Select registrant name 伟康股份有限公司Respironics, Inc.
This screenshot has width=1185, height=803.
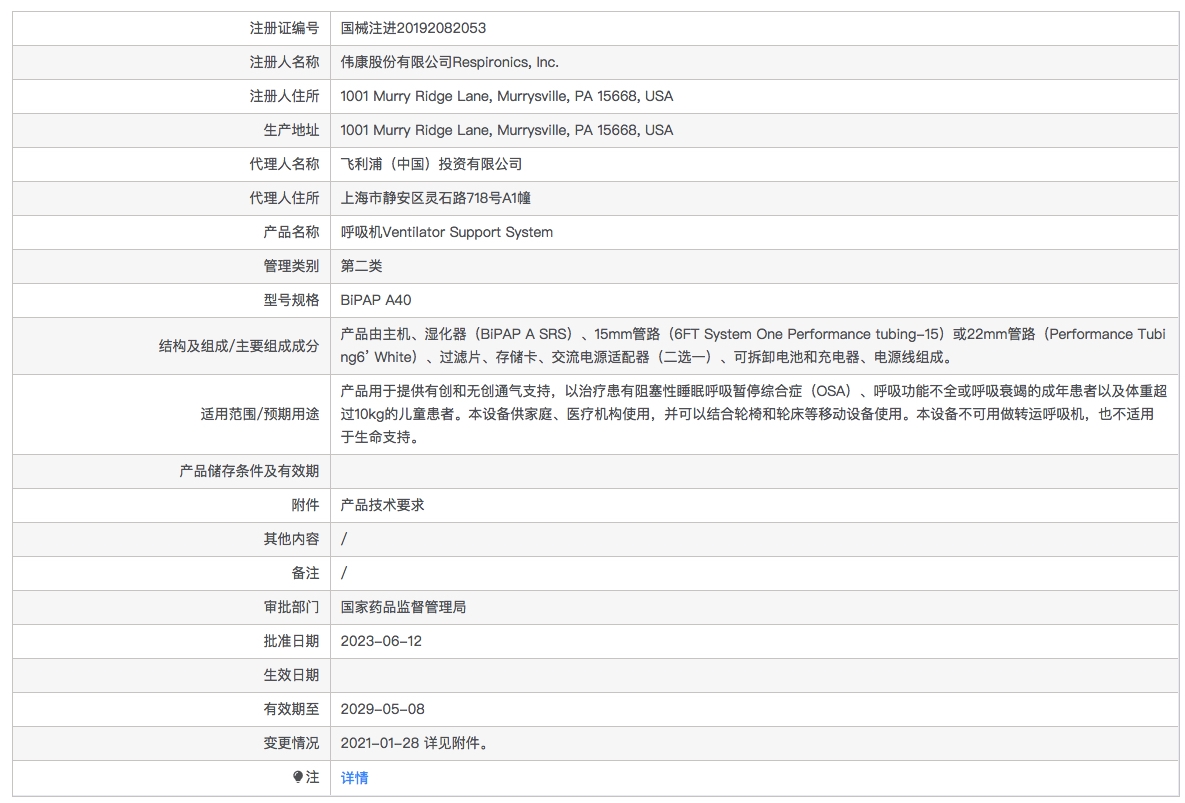[x=450, y=62]
